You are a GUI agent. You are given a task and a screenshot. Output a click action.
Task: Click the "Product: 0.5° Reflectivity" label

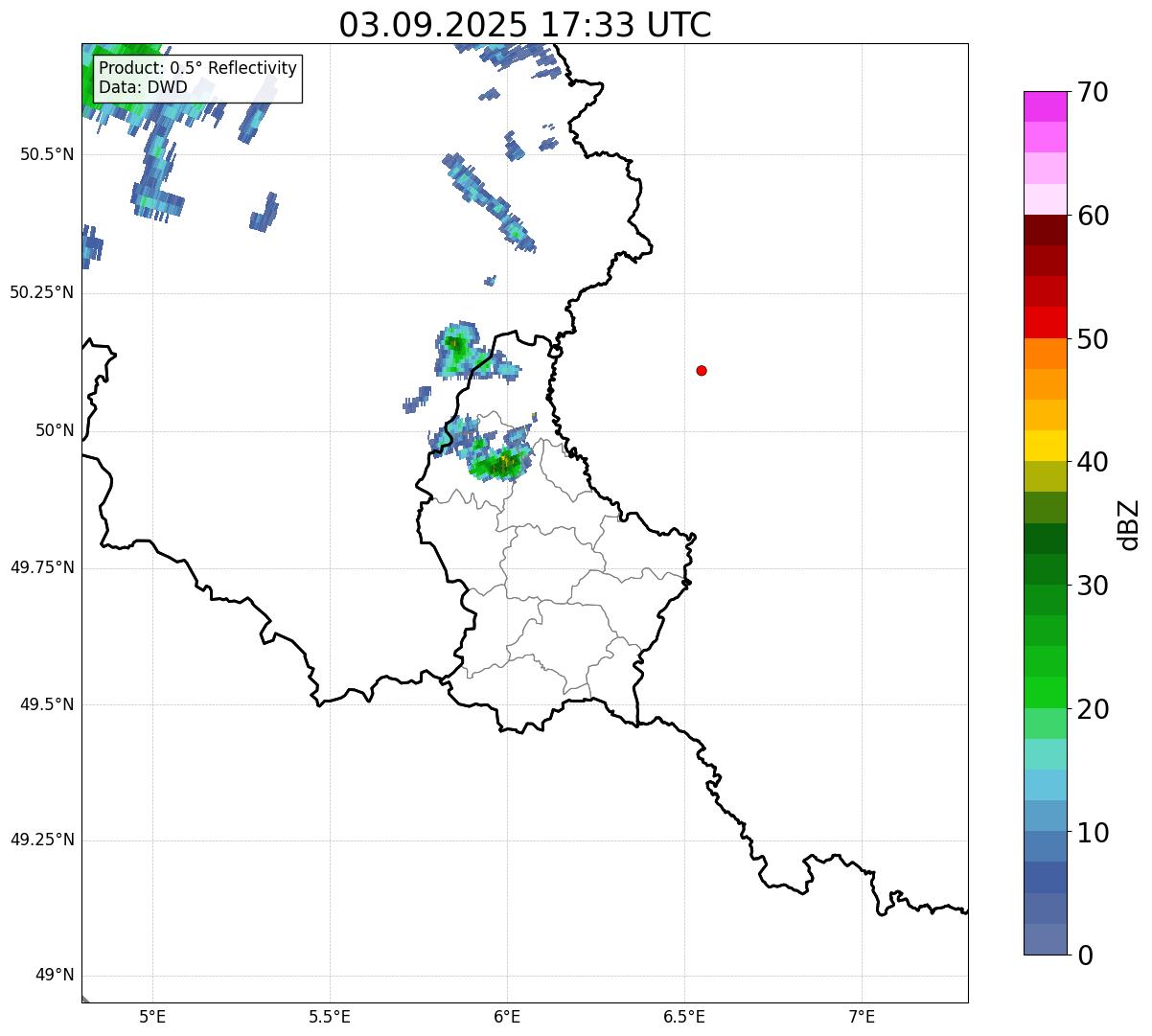[197, 69]
